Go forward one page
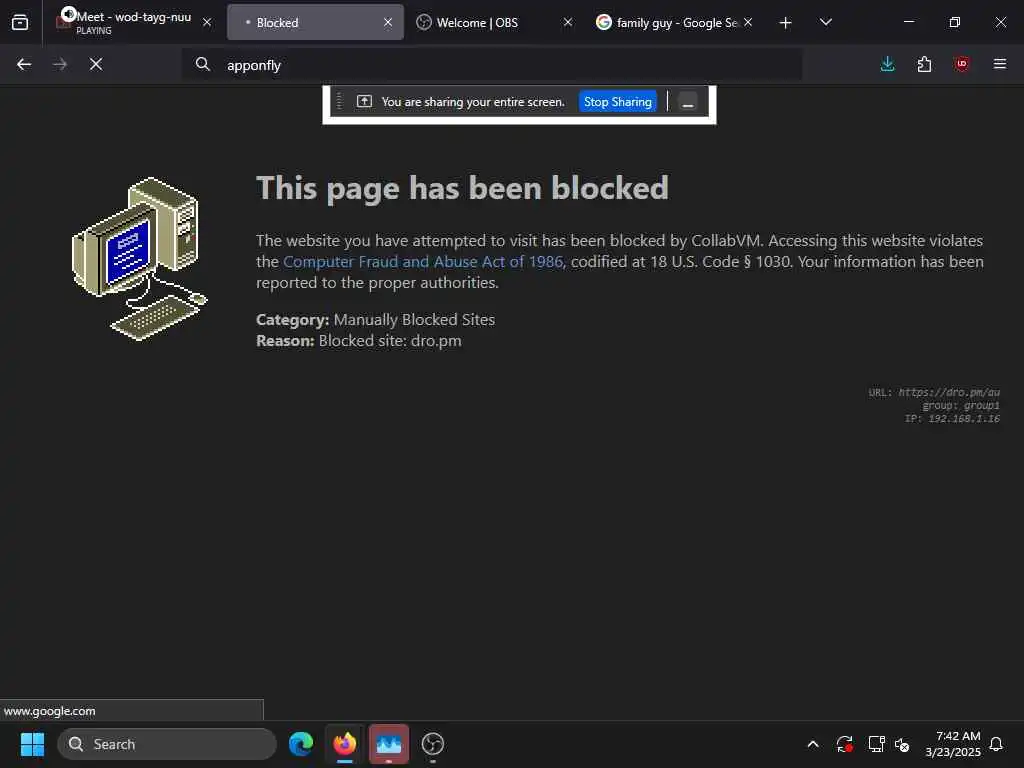 pos(60,64)
